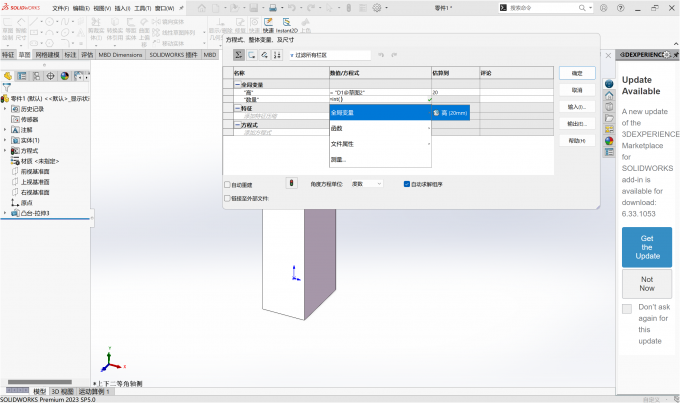The height and width of the screenshot is (403, 680).
Task: Click the Print icon in top toolbar
Action: pyautogui.click(x=273, y=8)
